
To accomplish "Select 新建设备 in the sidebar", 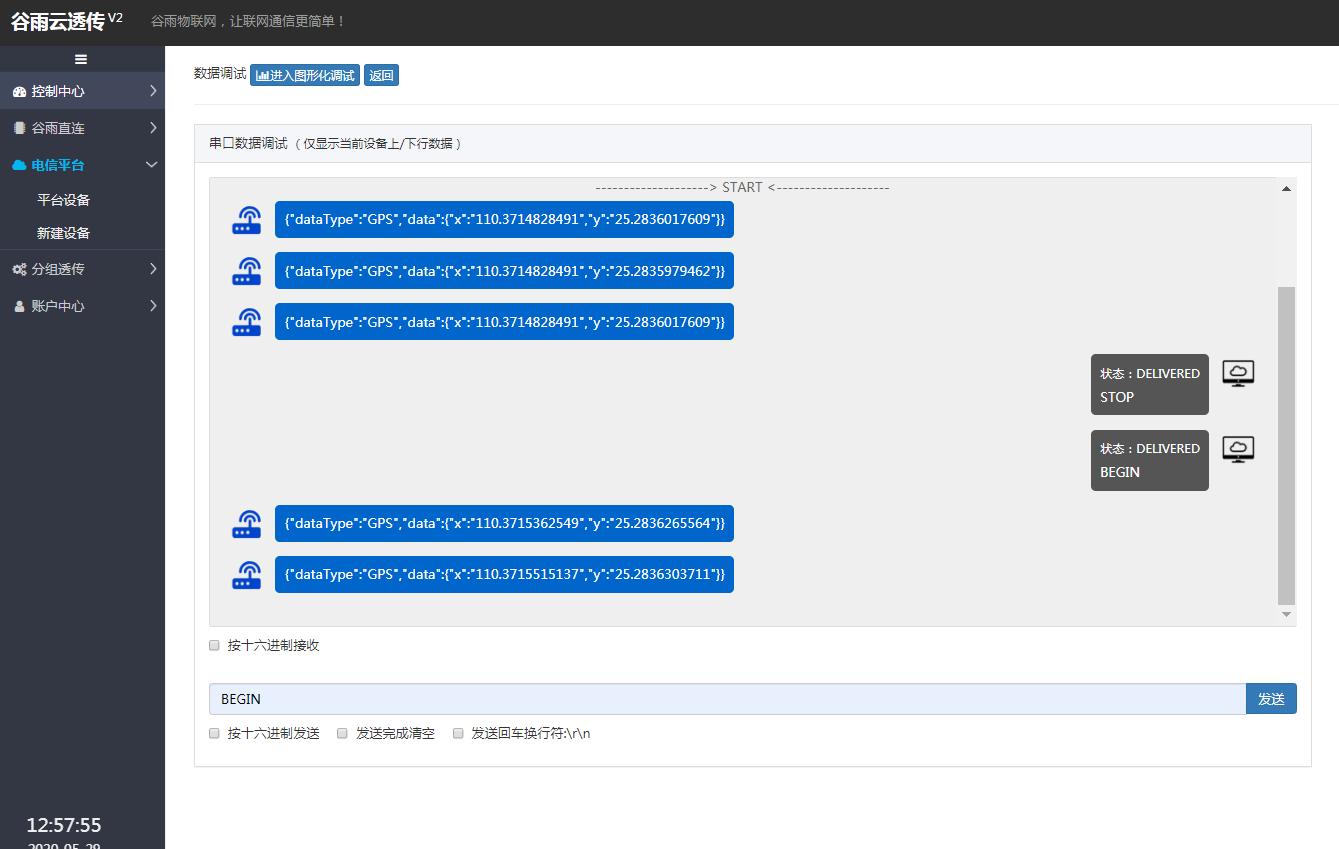I will pyautogui.click(x=63, y=232).
